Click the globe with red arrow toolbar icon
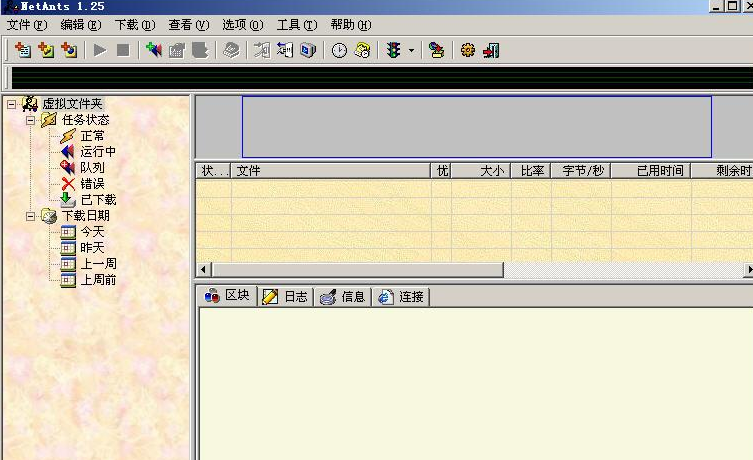The width and height of the screenshot is (753, 460). pos(437,50)
